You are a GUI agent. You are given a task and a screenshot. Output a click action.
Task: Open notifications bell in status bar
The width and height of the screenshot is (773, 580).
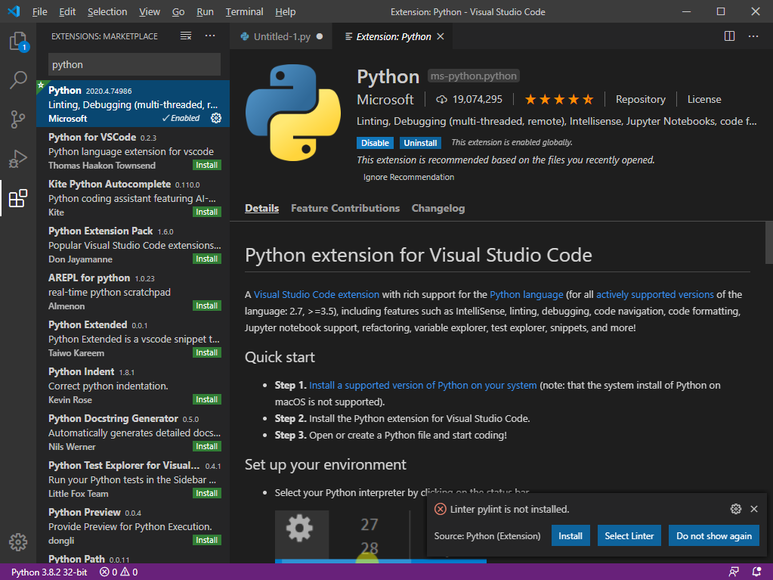click(x=757, y=572)
